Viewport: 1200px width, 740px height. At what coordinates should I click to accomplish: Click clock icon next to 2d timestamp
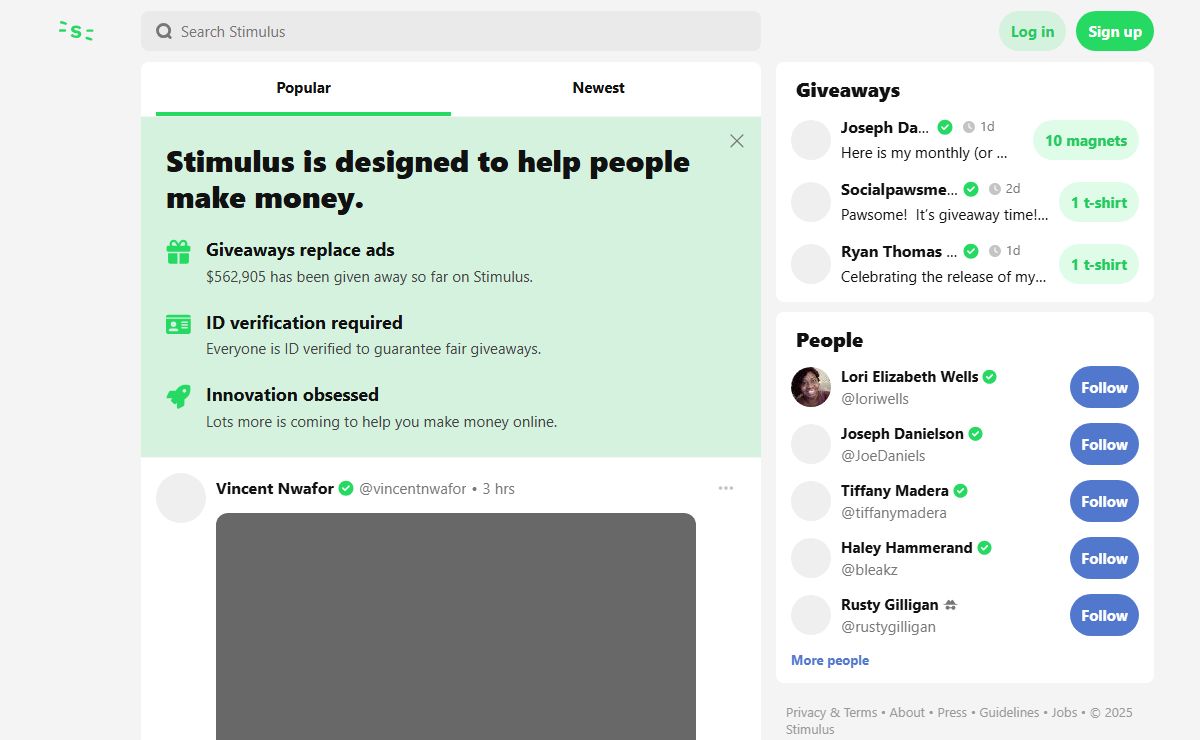click(994, 189)
